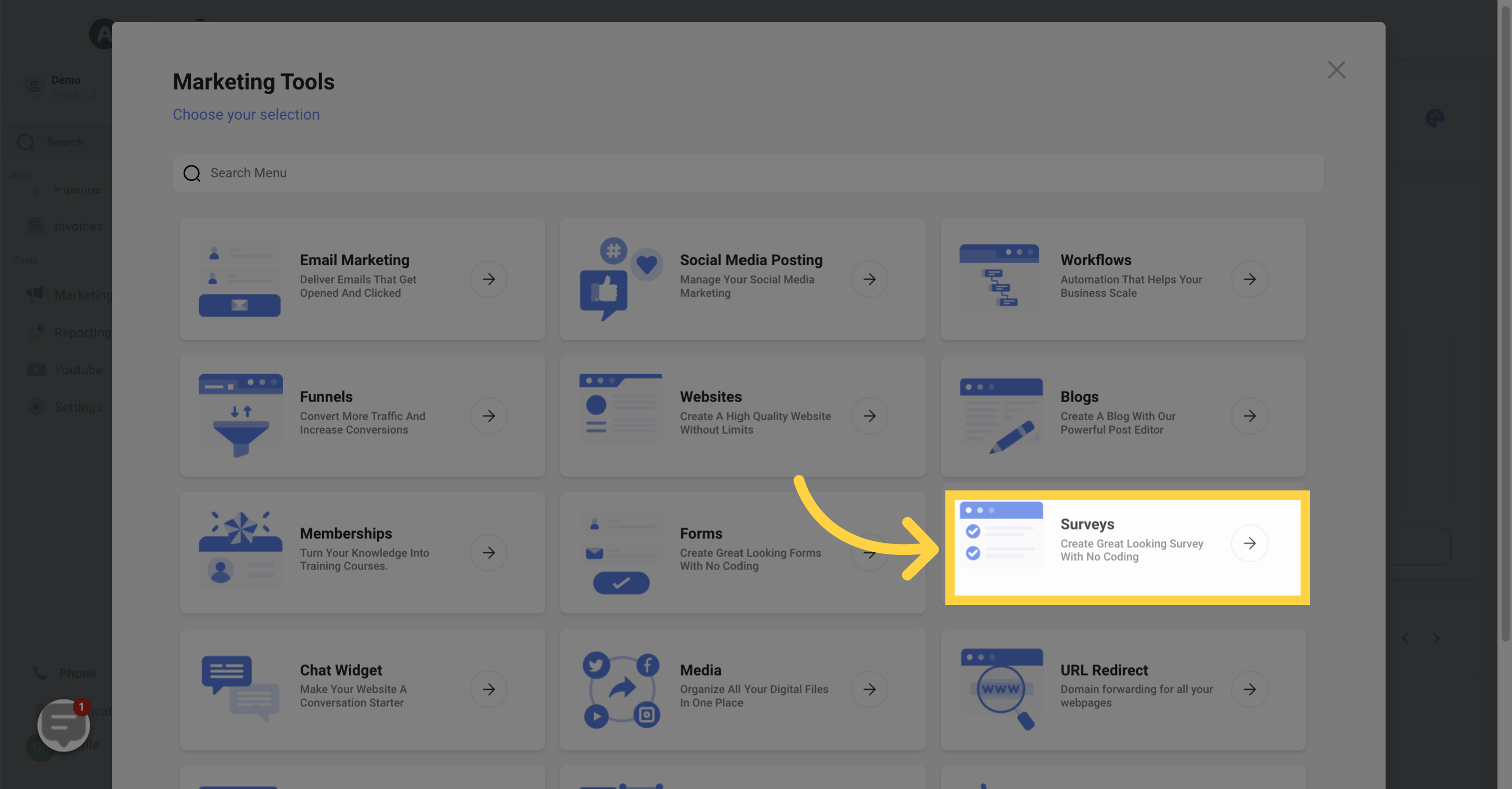Screen dimensions: 1512x789
Task: Click the Workflows diagram illustration
Action: pos(999,276)
